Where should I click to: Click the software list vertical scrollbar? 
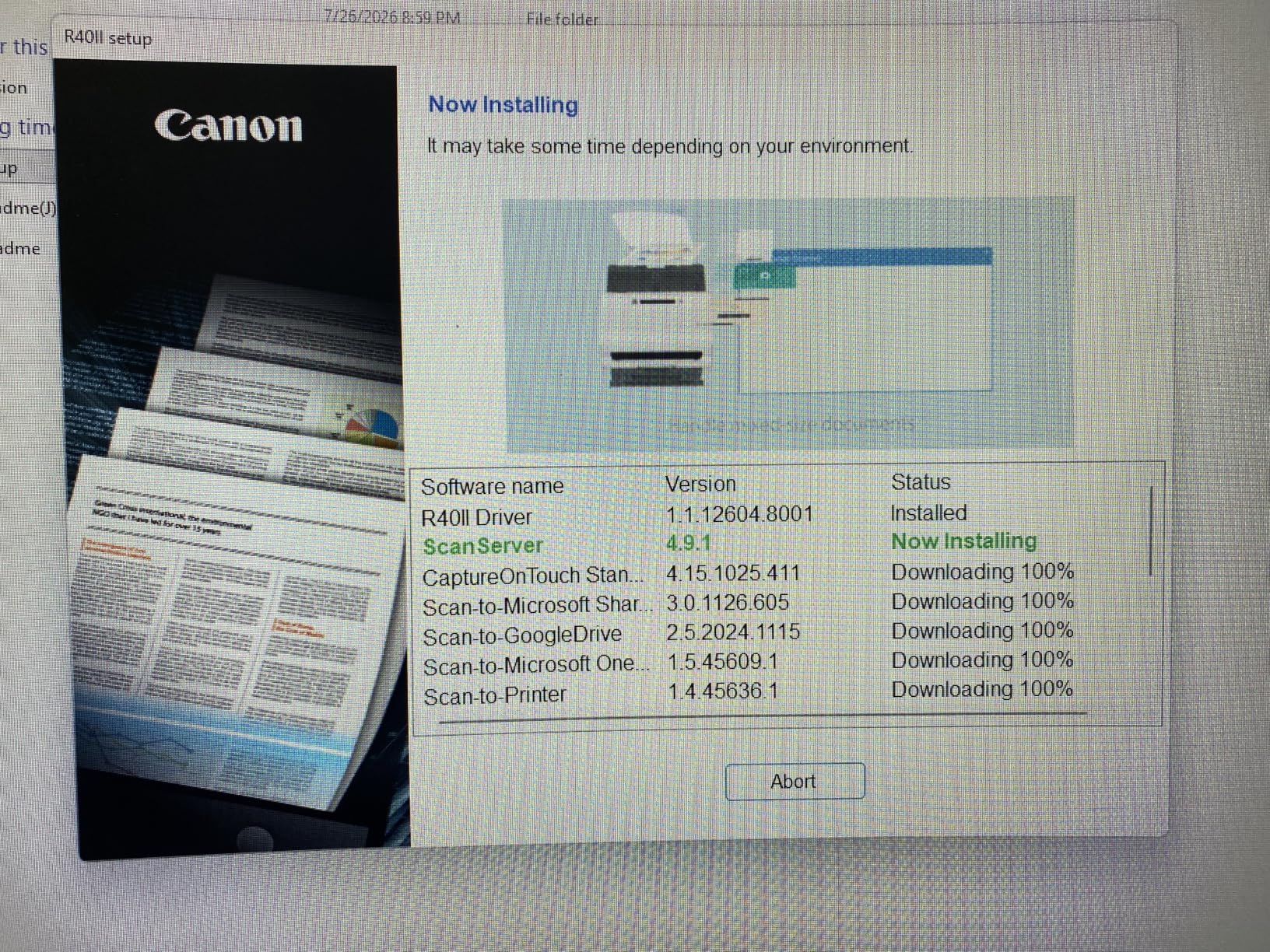[1150, 532]
